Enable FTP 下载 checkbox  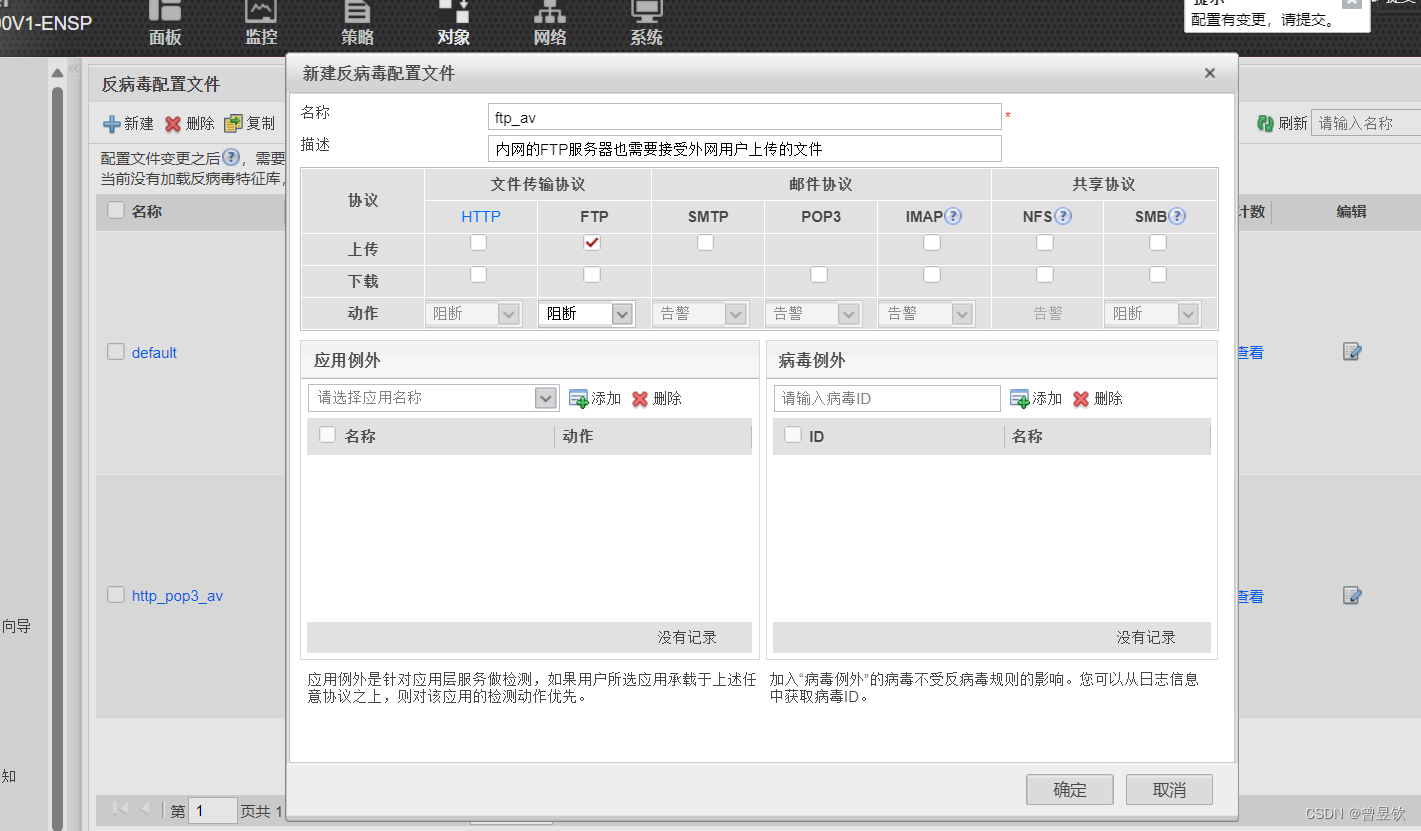(x=592, y=274)
